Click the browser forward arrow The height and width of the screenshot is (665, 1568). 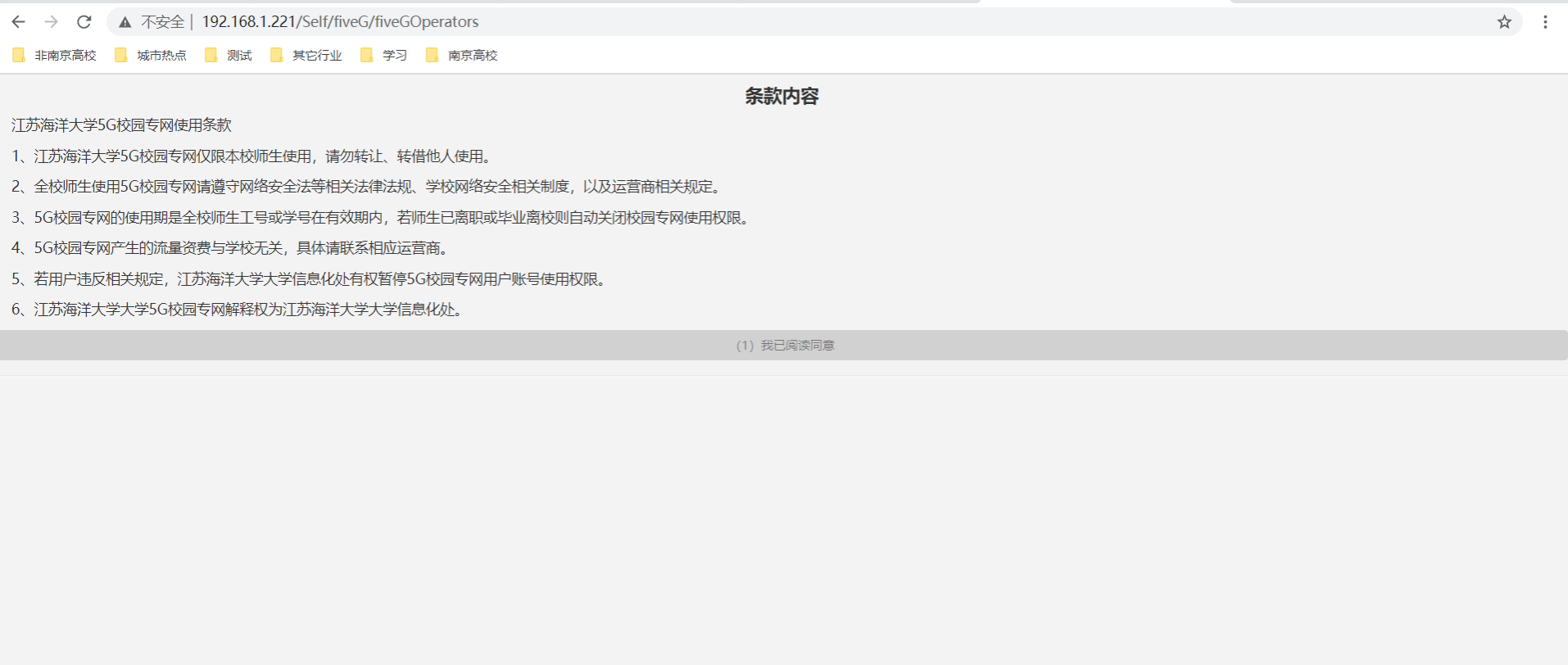click(x=51, y=22)
